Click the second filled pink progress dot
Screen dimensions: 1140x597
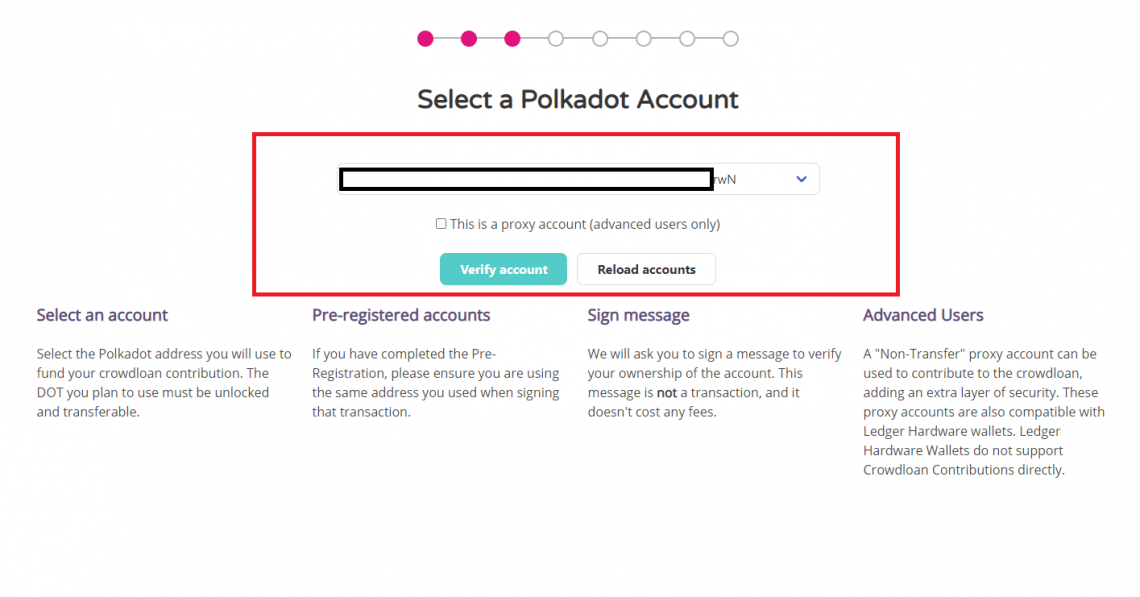pos(469,38)
